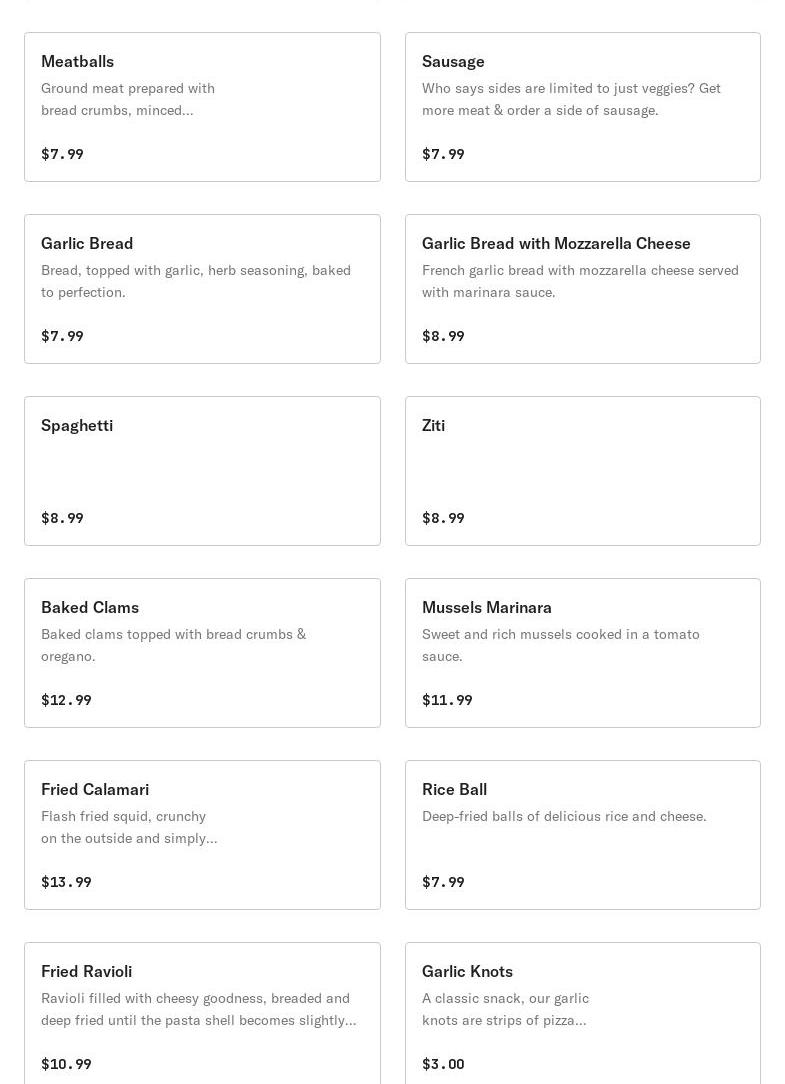Choose Garlic Bread from the menu
Screen dimensions: 785x1084
[87, 244]
